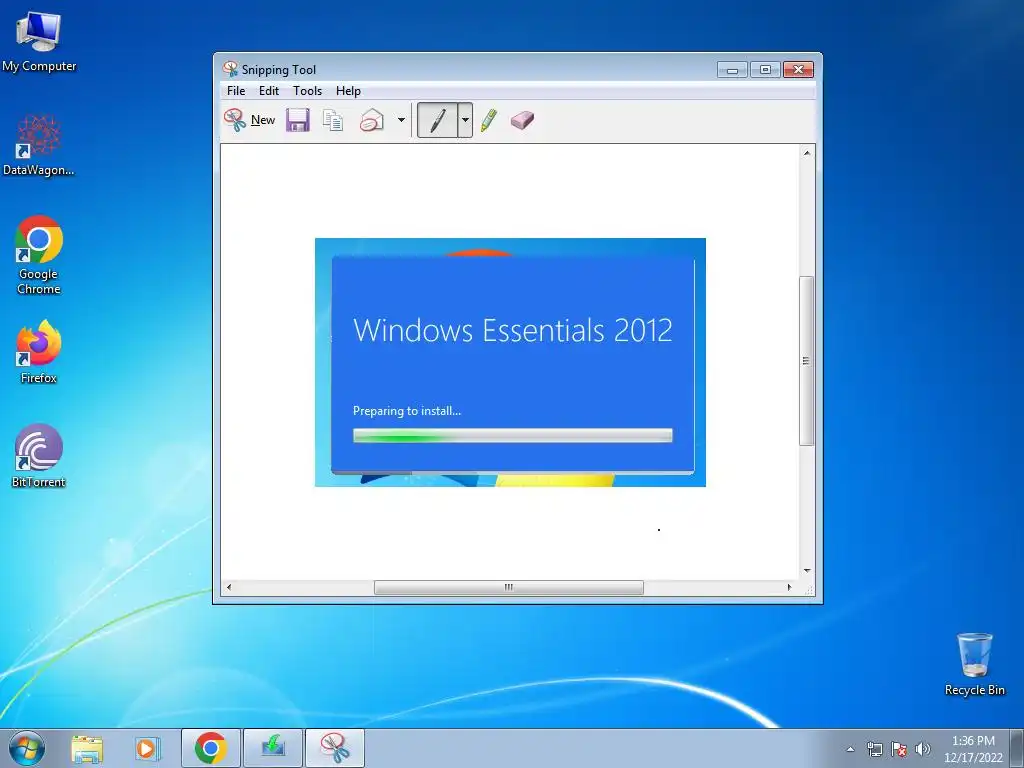Expand the Send Snip dropdown arrow
The height and width of the screenshot is (768, 1024).
click(402, 120)
